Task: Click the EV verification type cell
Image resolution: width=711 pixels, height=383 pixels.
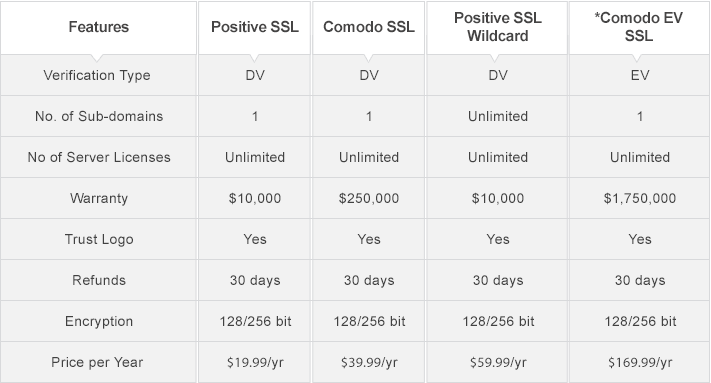Action: [x=640, y=75]
